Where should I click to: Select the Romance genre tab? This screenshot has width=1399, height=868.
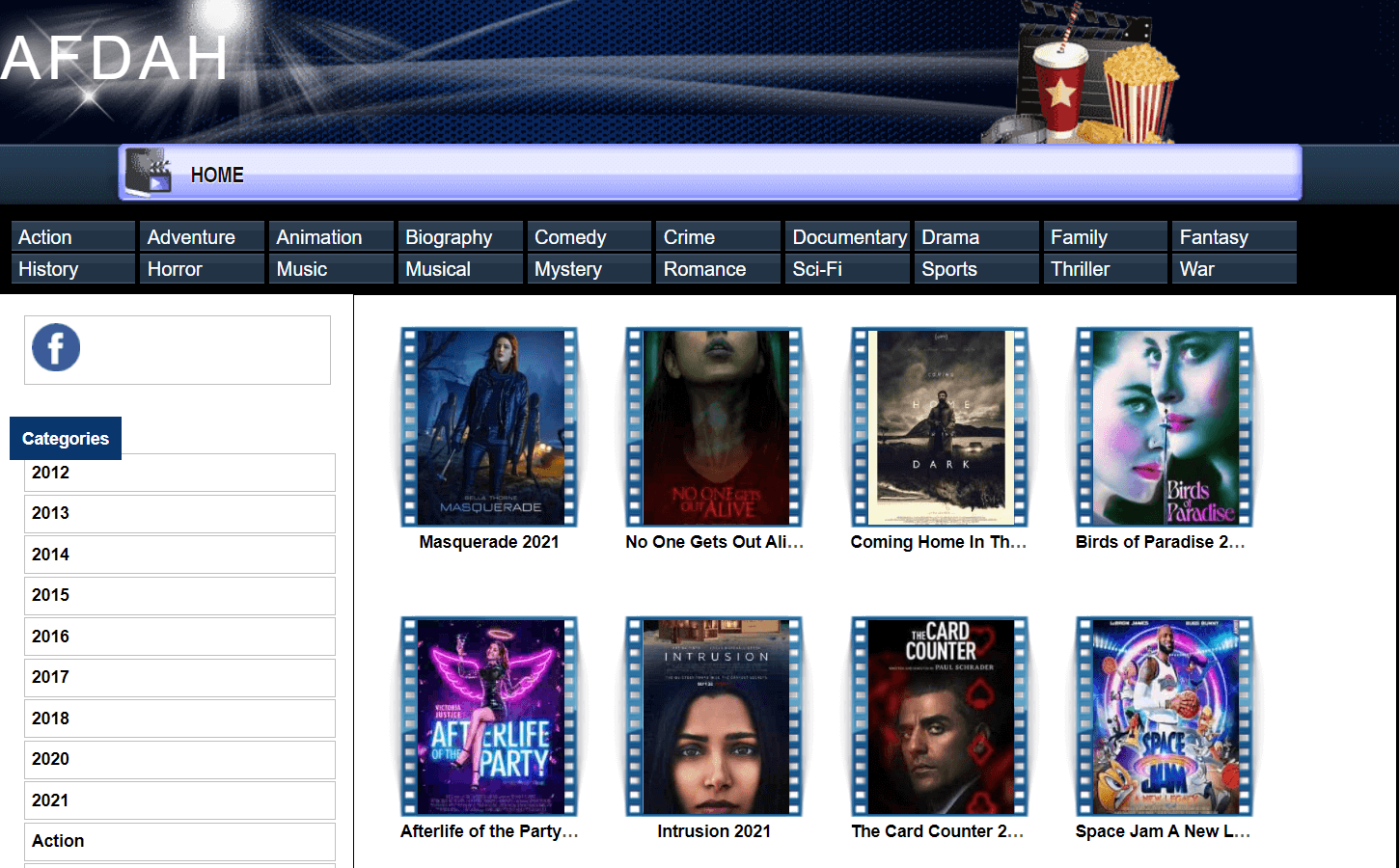(x=718, y=268)
